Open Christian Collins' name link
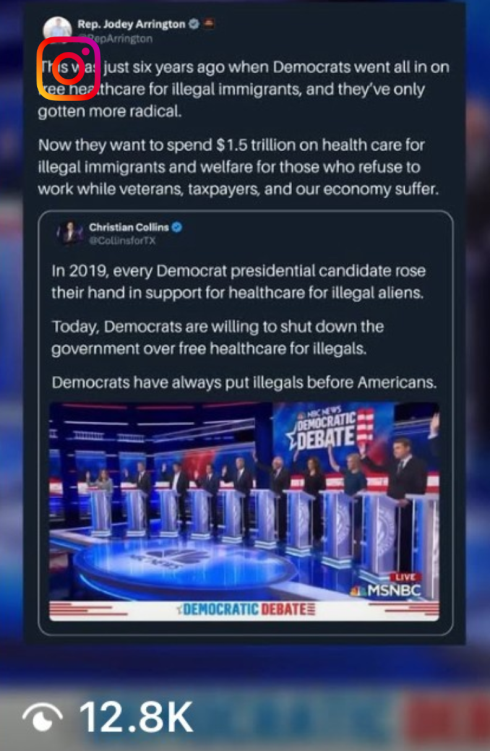490x751 pixels. (x=129, y=227)
